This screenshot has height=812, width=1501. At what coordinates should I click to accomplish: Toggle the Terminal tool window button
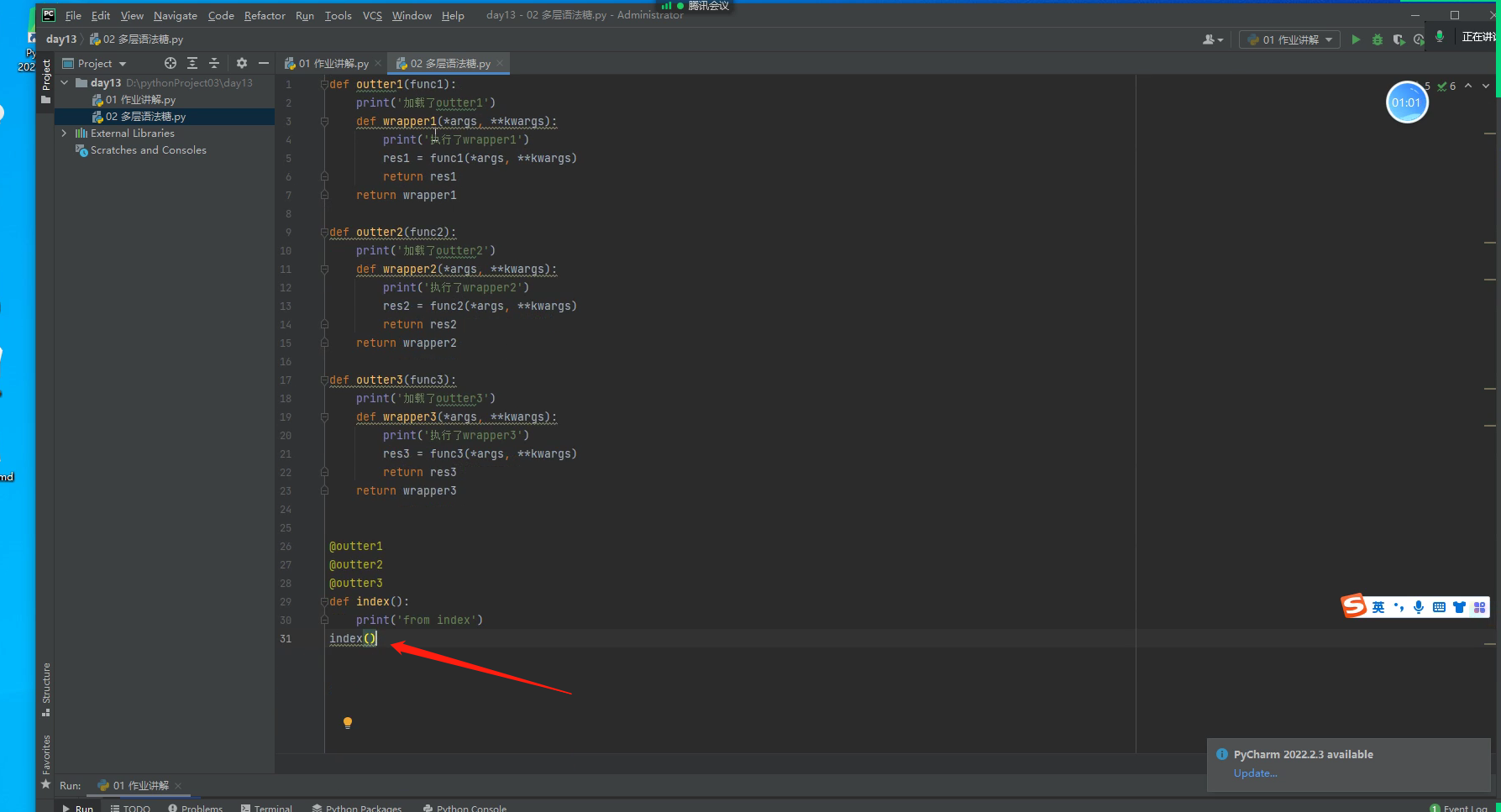[266, 808]
